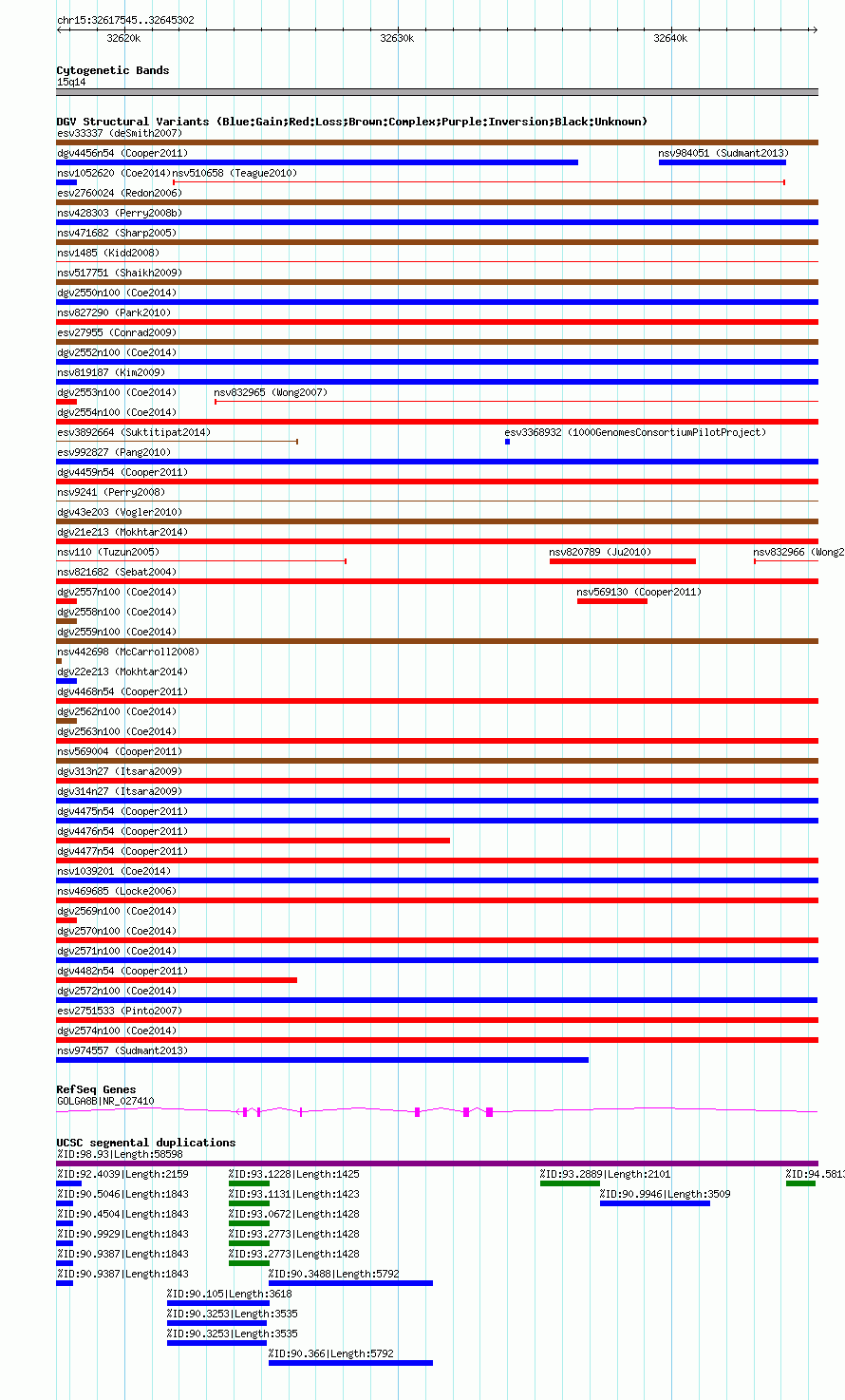Click the small blue esv3368932 feature box
845x1400 pixels.
(507, 442)
